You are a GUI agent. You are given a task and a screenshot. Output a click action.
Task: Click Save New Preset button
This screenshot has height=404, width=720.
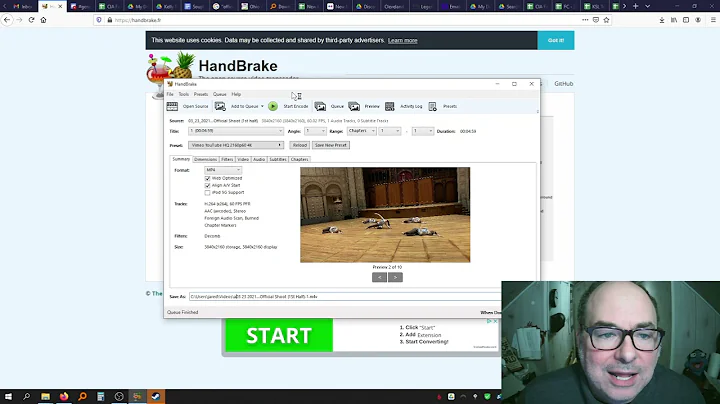pyautogui.click(x=331, y=145)
